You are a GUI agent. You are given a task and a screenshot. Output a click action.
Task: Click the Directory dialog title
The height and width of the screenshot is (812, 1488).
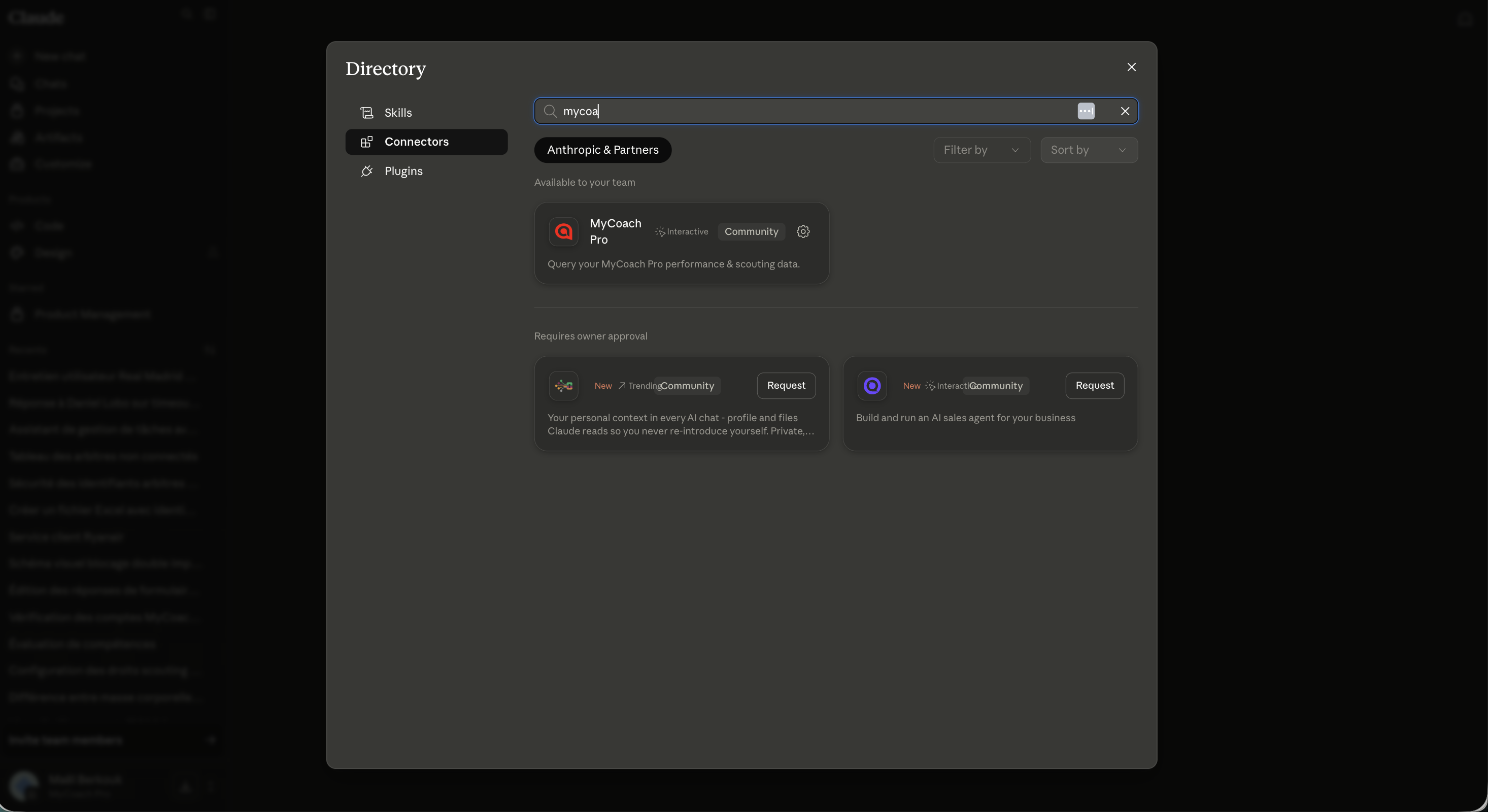(x=385, y=69)
